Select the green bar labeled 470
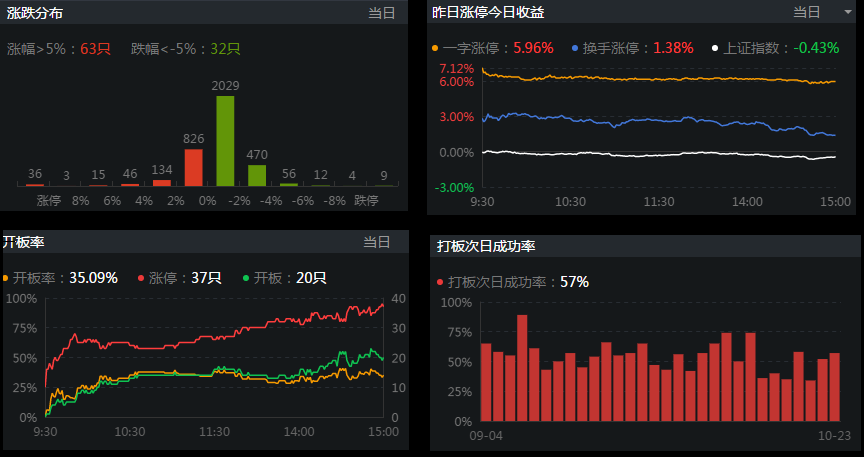 (x=257, y=175)
